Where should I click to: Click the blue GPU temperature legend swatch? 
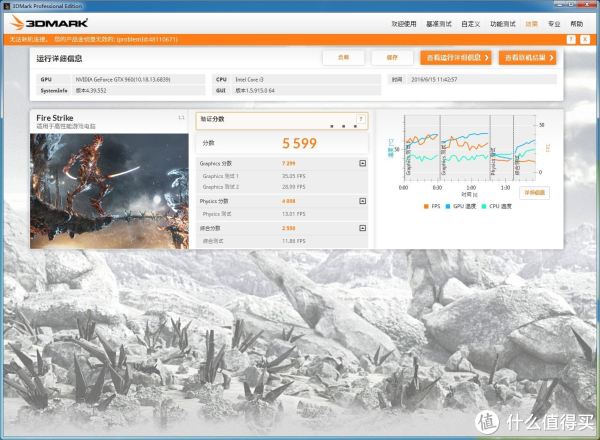tap(448, 206)
